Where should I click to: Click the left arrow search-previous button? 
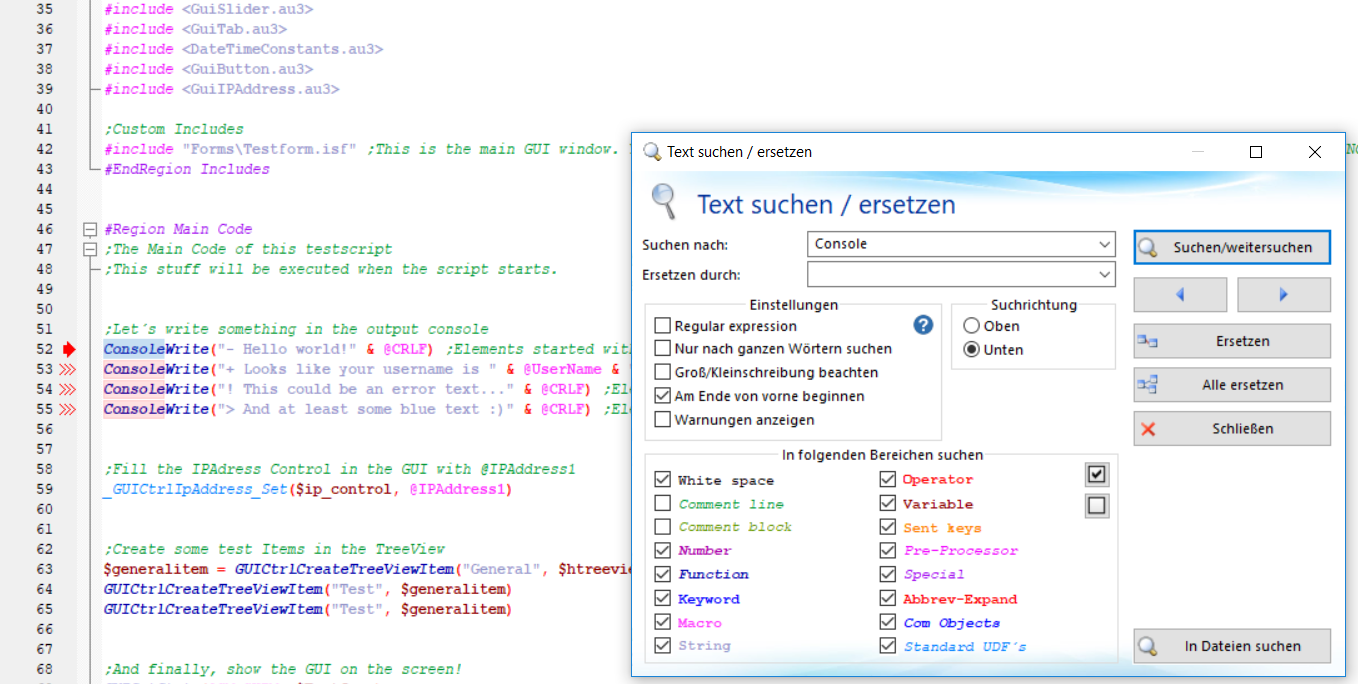tap(1180, 295)
